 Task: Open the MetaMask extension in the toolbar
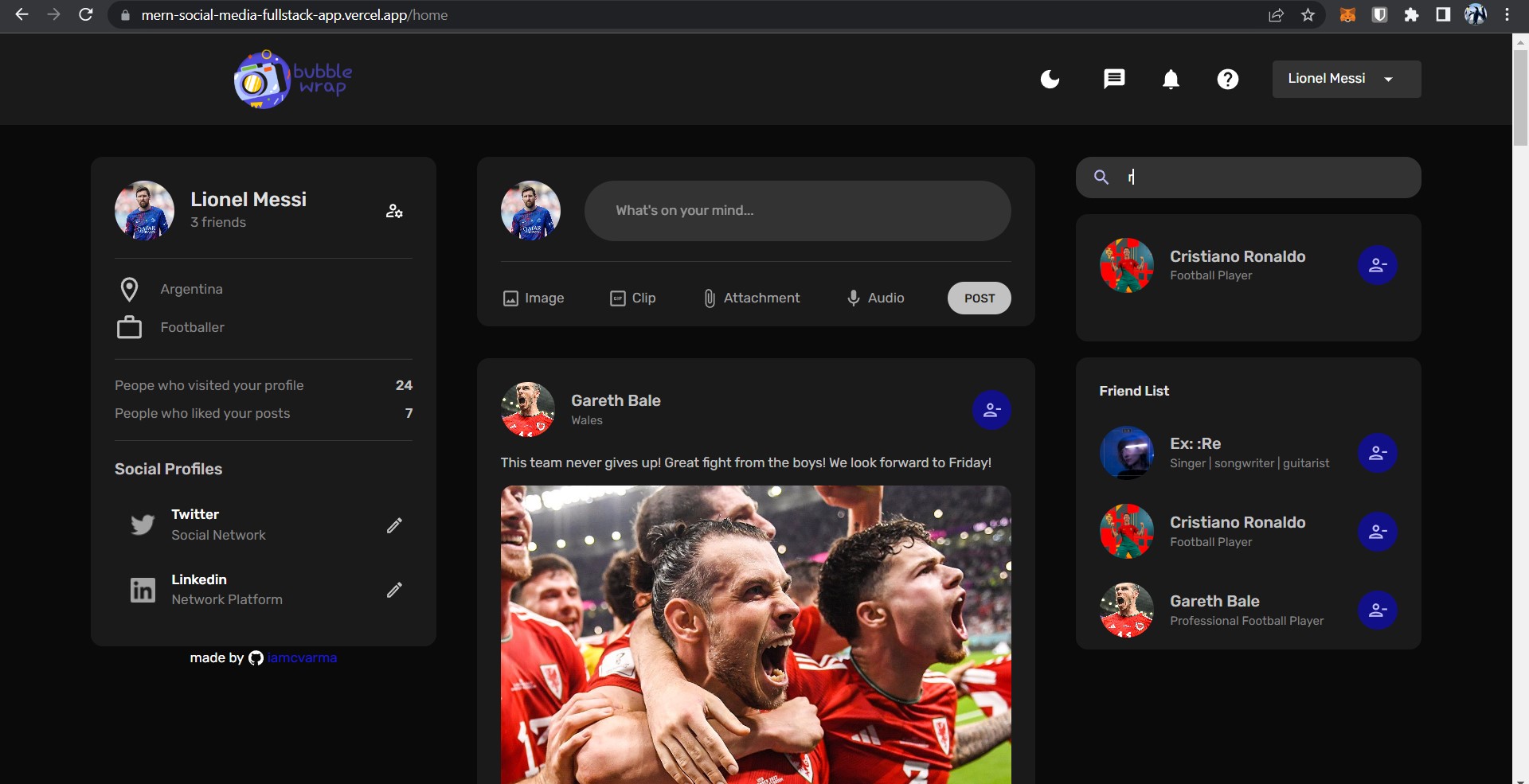coord(1348,14)
